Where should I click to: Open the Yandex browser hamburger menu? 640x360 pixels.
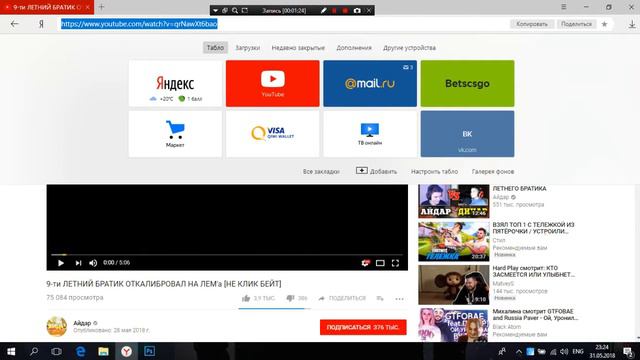point(563,7)
